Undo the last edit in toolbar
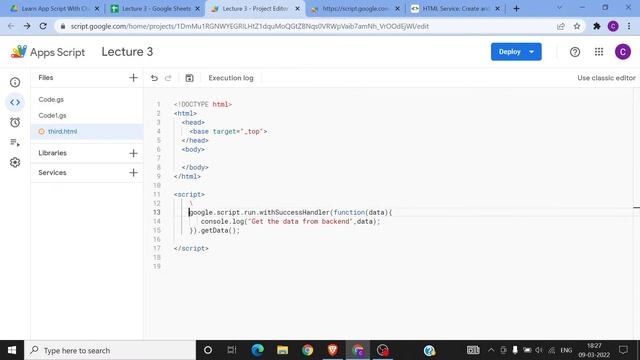 click(154, 78)
